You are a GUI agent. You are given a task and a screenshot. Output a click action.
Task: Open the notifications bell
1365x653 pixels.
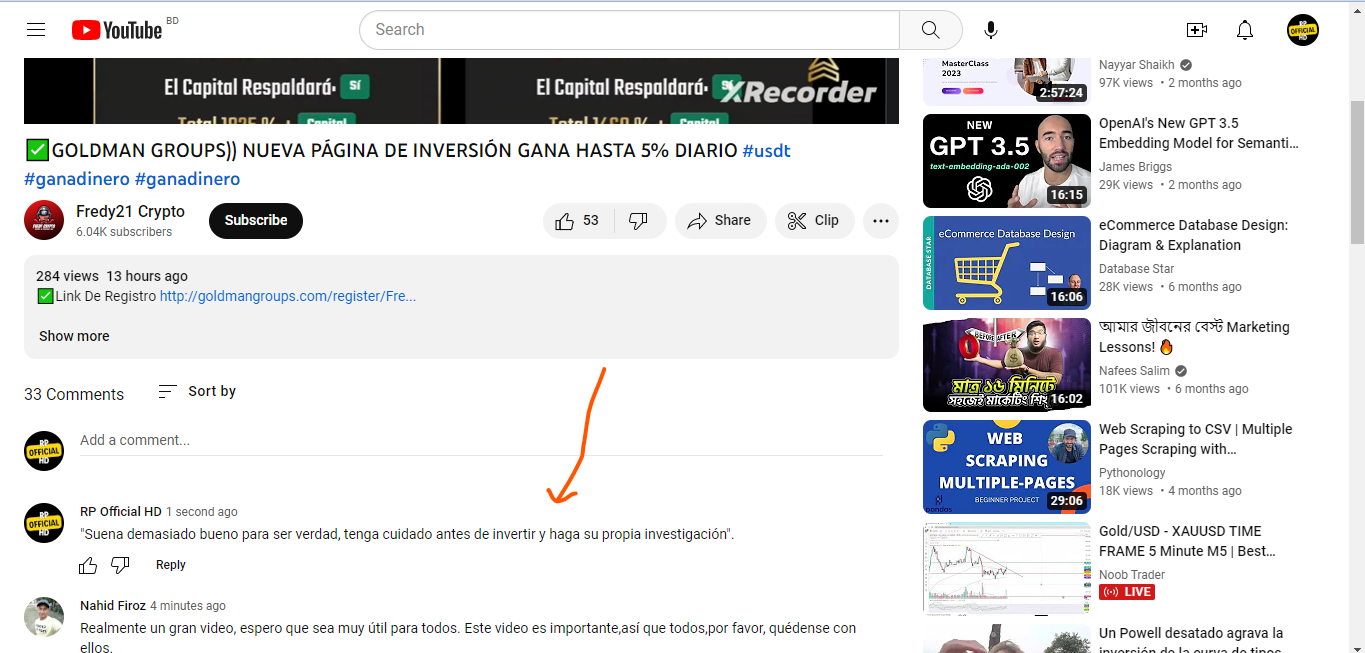[x=1245, y=30]
